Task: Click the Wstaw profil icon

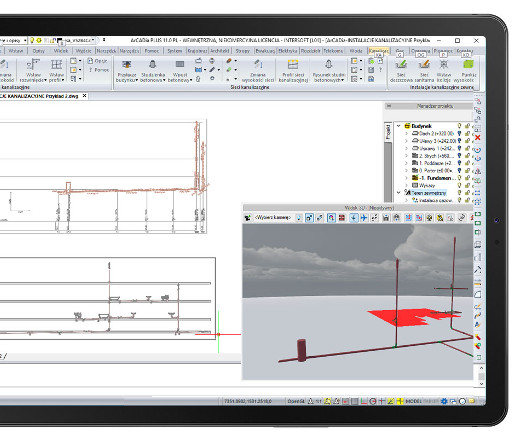Action: 56,64
